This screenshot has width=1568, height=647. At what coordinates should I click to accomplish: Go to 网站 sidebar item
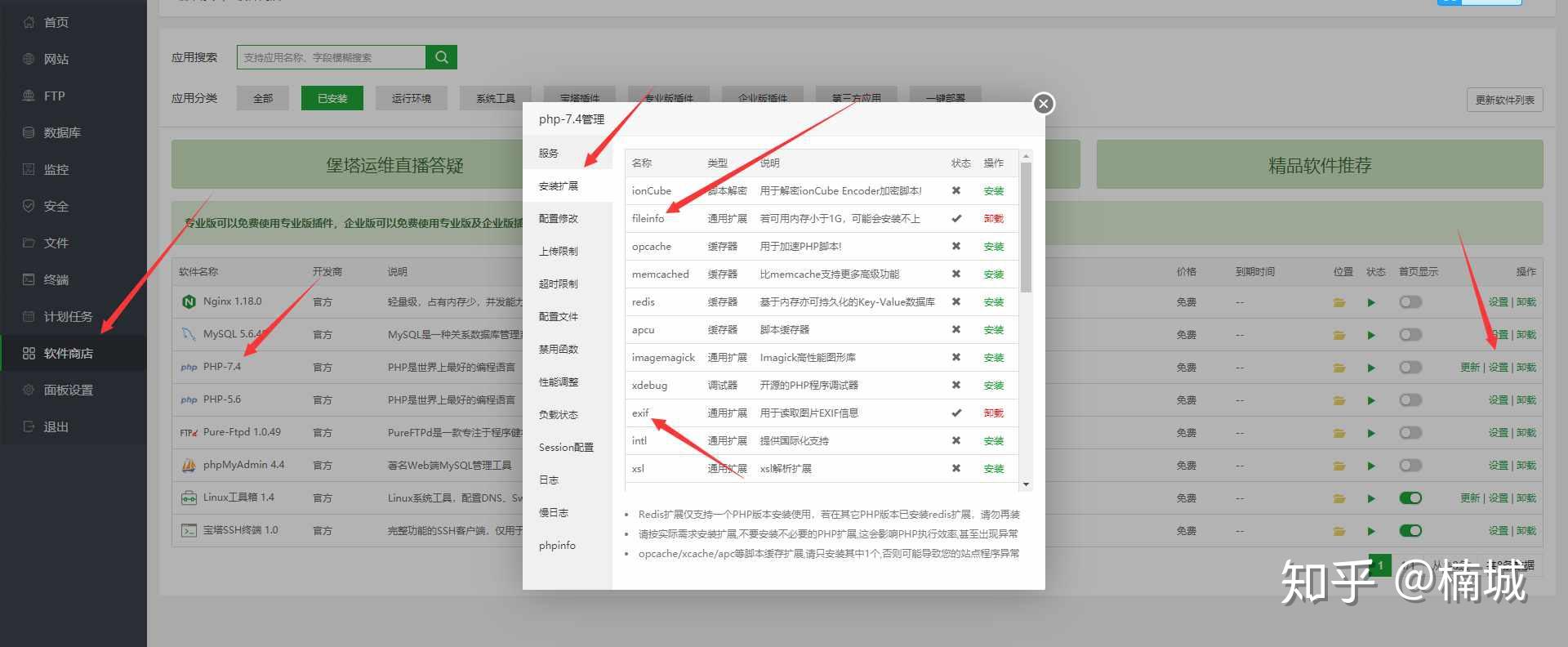pyautogui.click(x=56, y=59)
